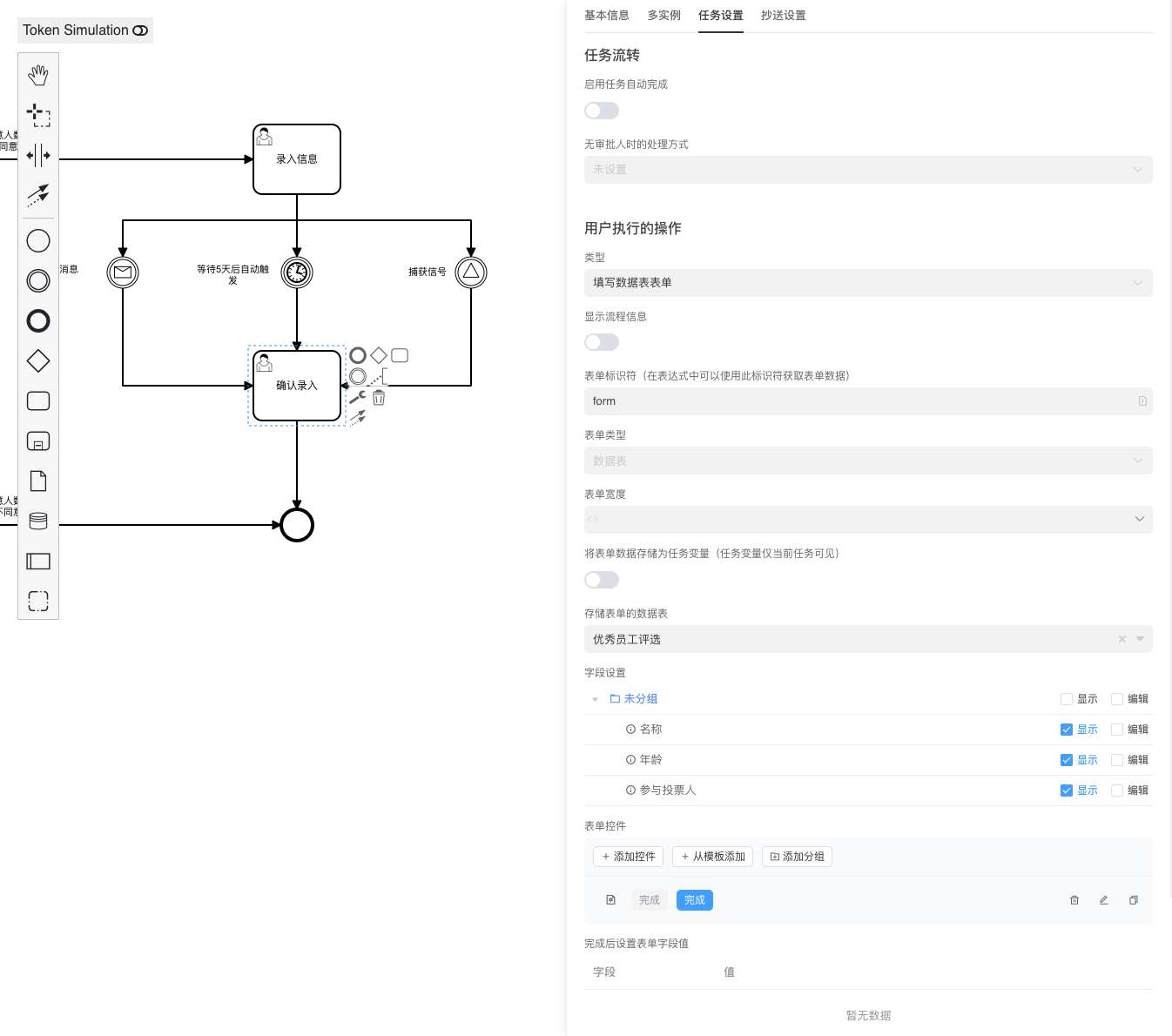Activate the lasso selection tool

click(38, 115)
